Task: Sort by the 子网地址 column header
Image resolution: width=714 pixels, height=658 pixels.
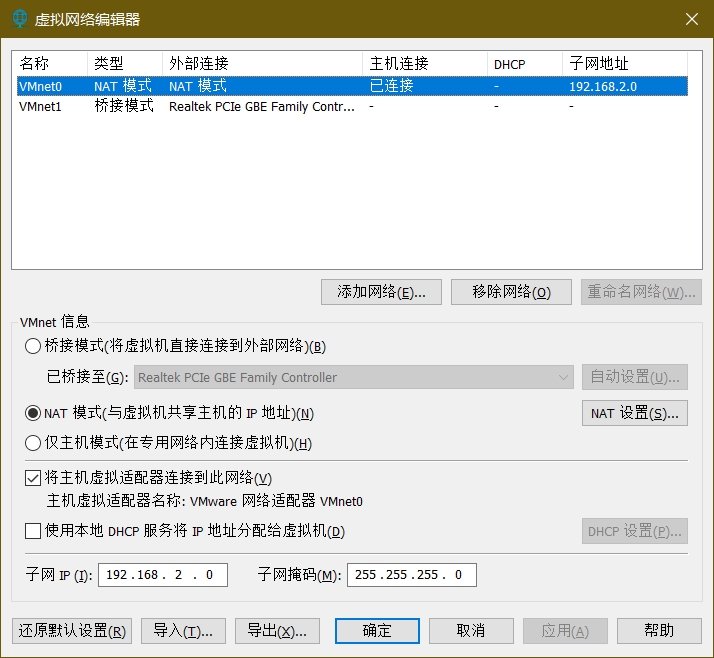Action: [620, 64]
